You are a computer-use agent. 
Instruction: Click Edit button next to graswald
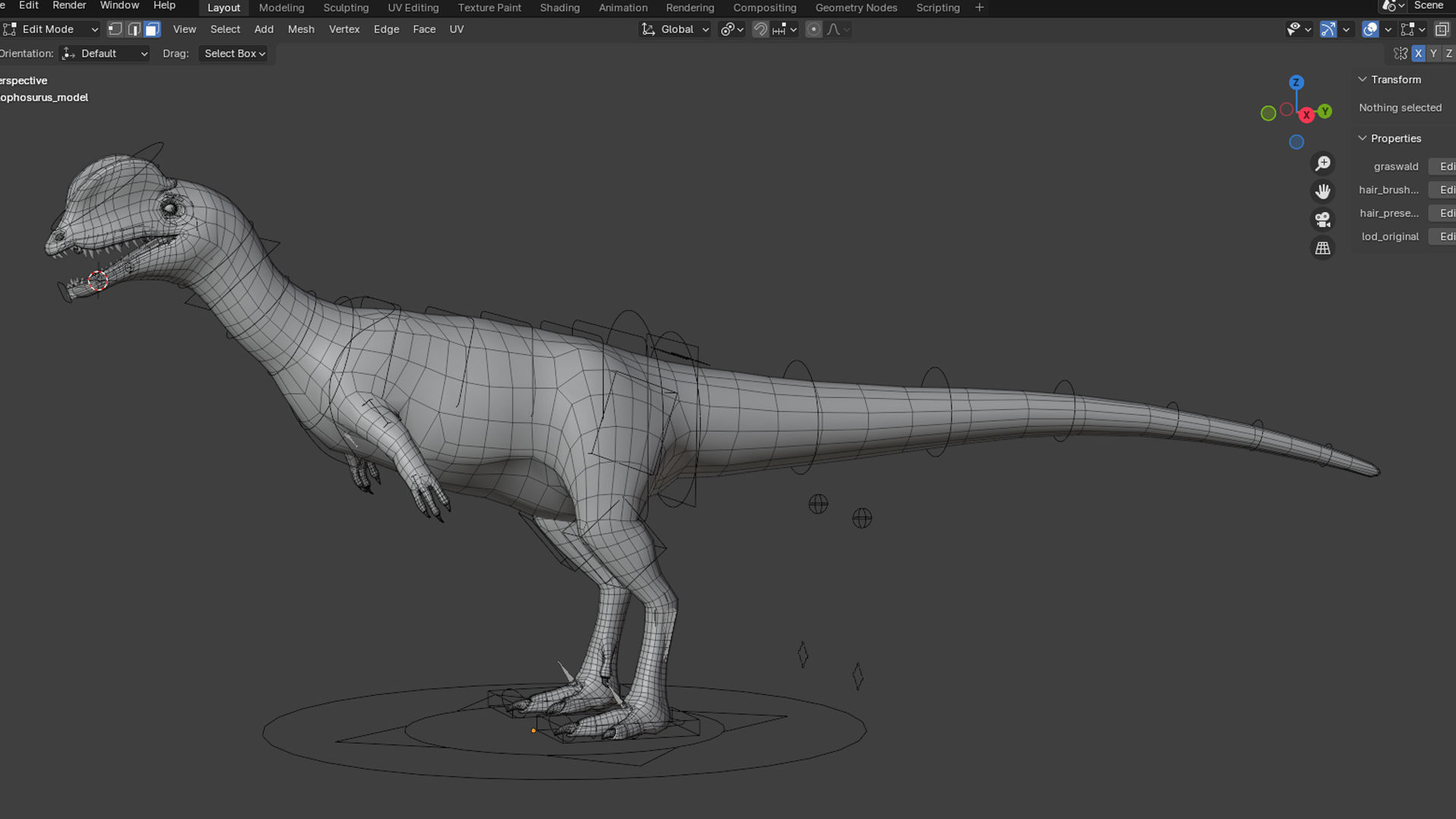point(1445,167)
